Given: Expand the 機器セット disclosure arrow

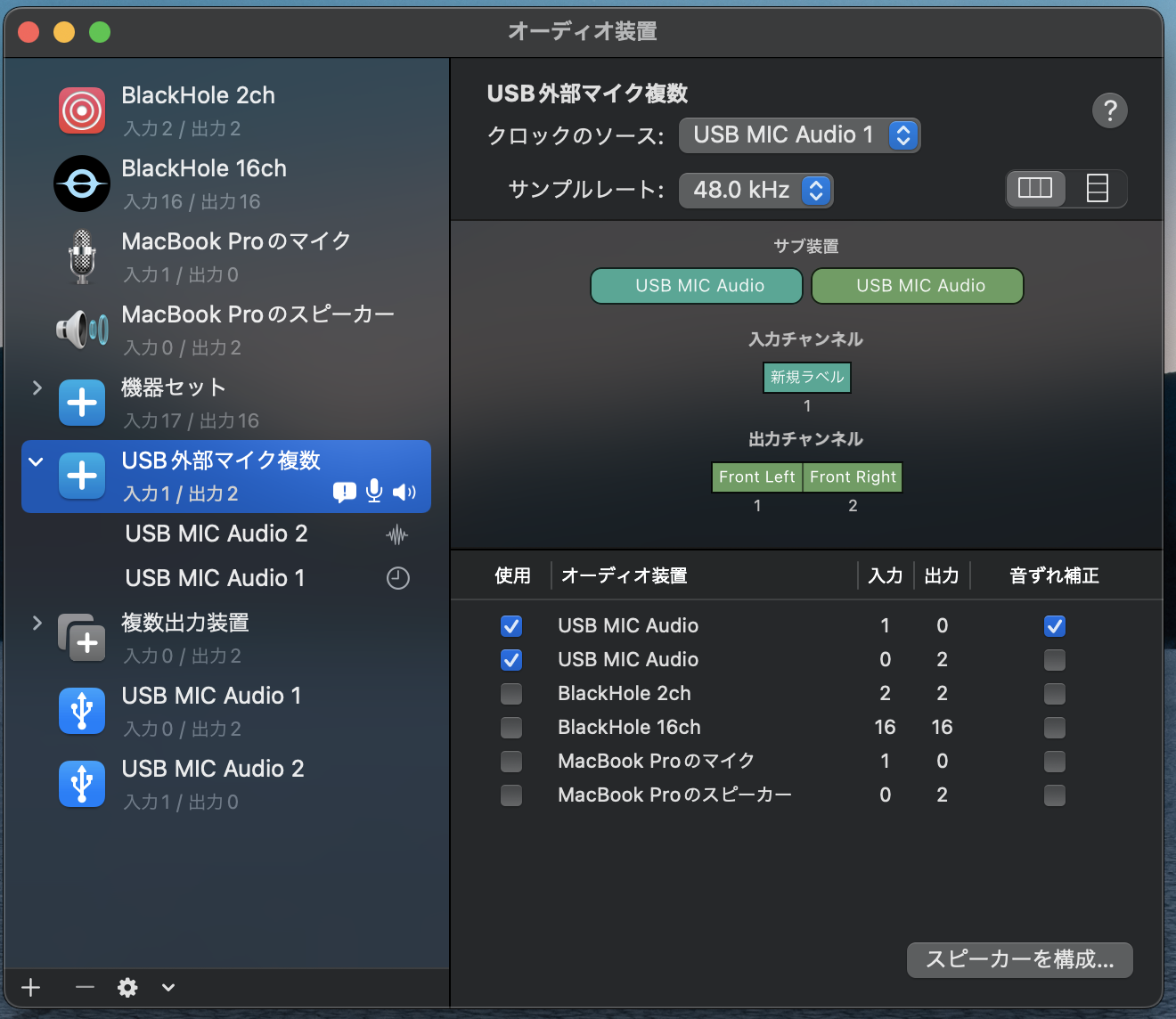Looking at the screenshot, I should (37, 387).
